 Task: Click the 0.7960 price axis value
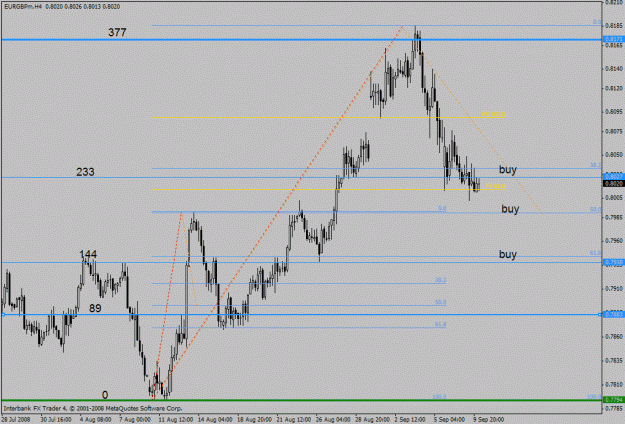pos(614,241)
